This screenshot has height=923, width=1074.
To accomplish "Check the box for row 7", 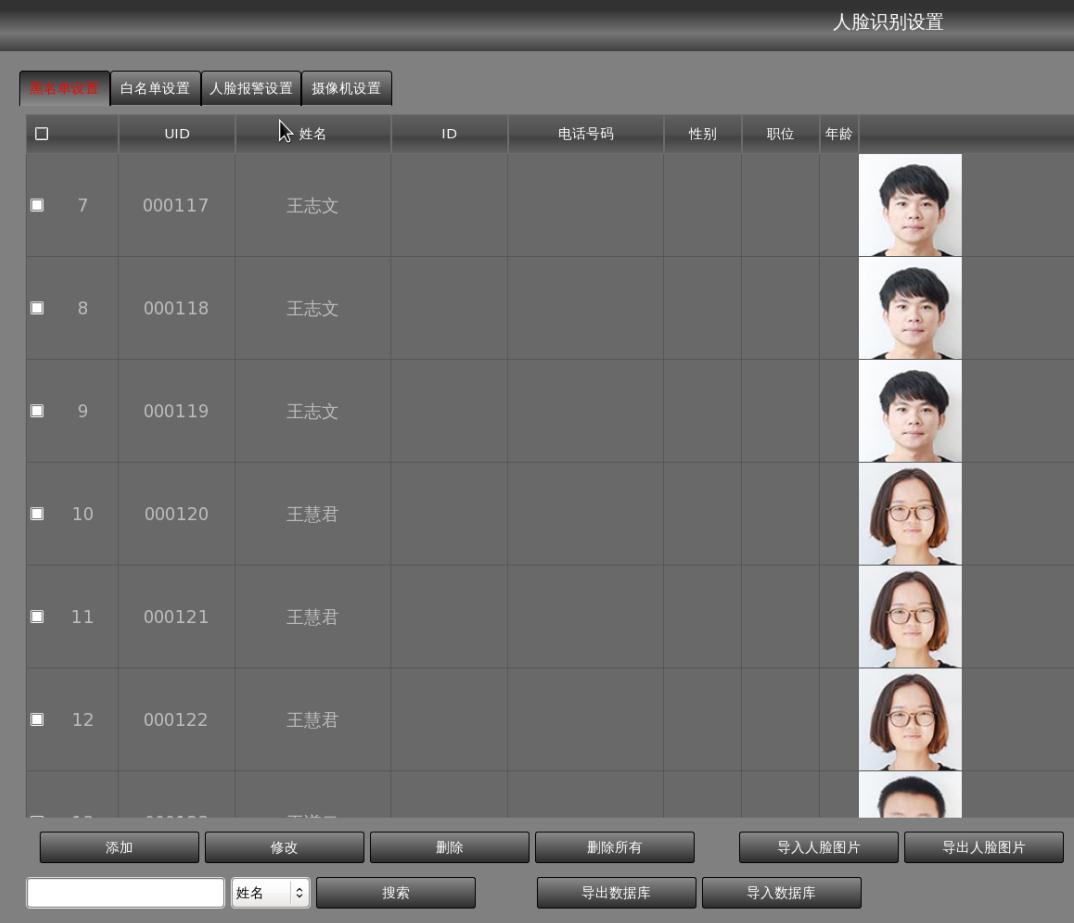I will (38, 205).
